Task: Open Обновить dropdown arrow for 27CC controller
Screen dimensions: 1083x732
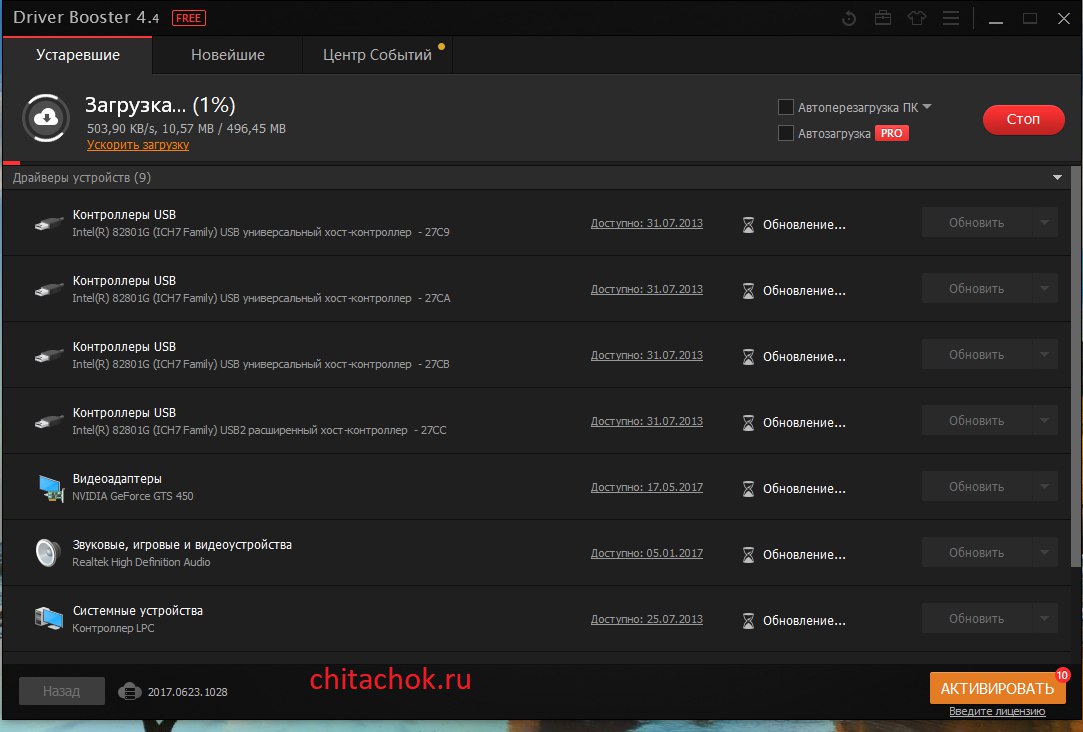Action: (1044, 421)
